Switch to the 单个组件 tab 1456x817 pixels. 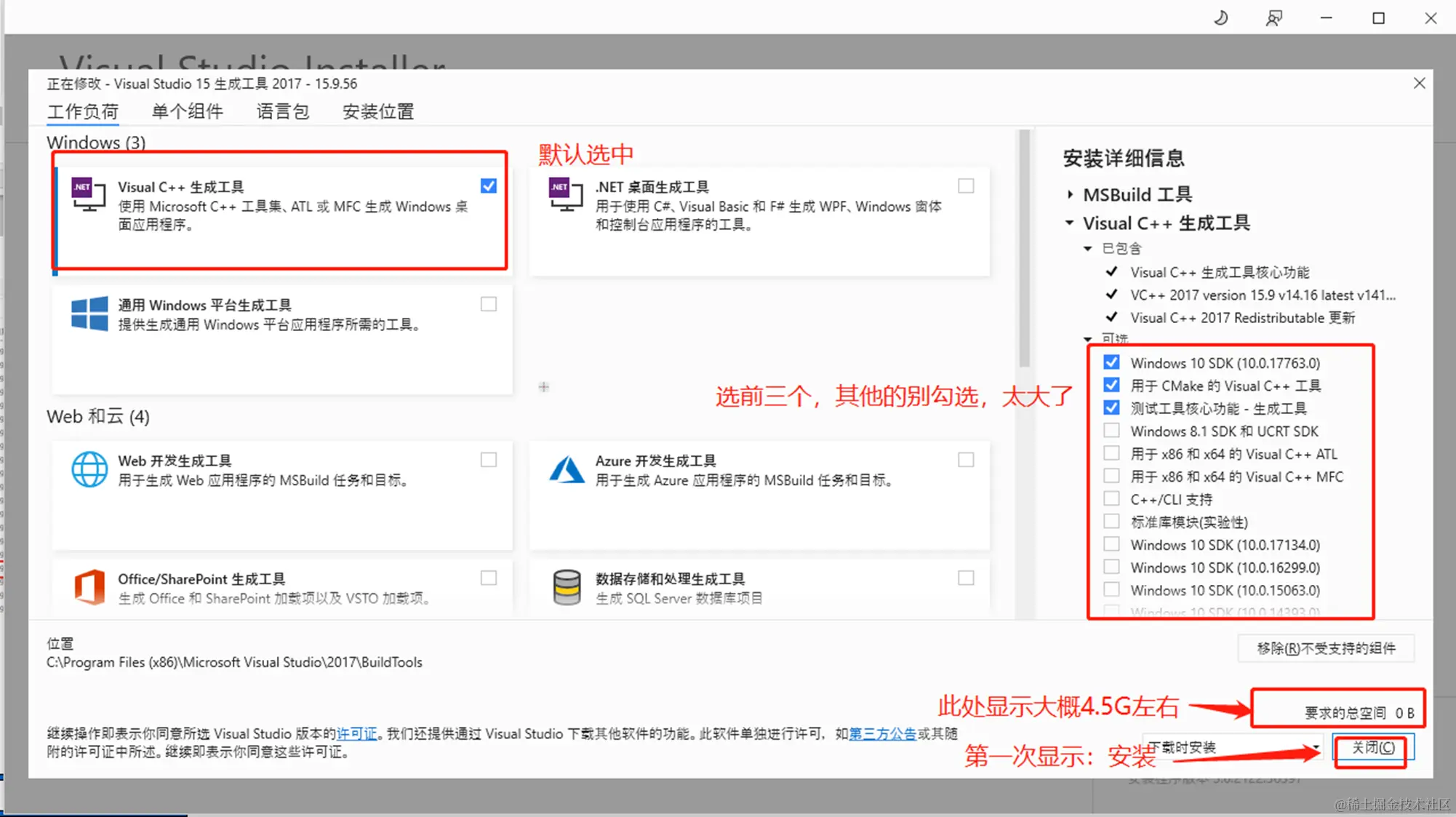pos(187,111)
